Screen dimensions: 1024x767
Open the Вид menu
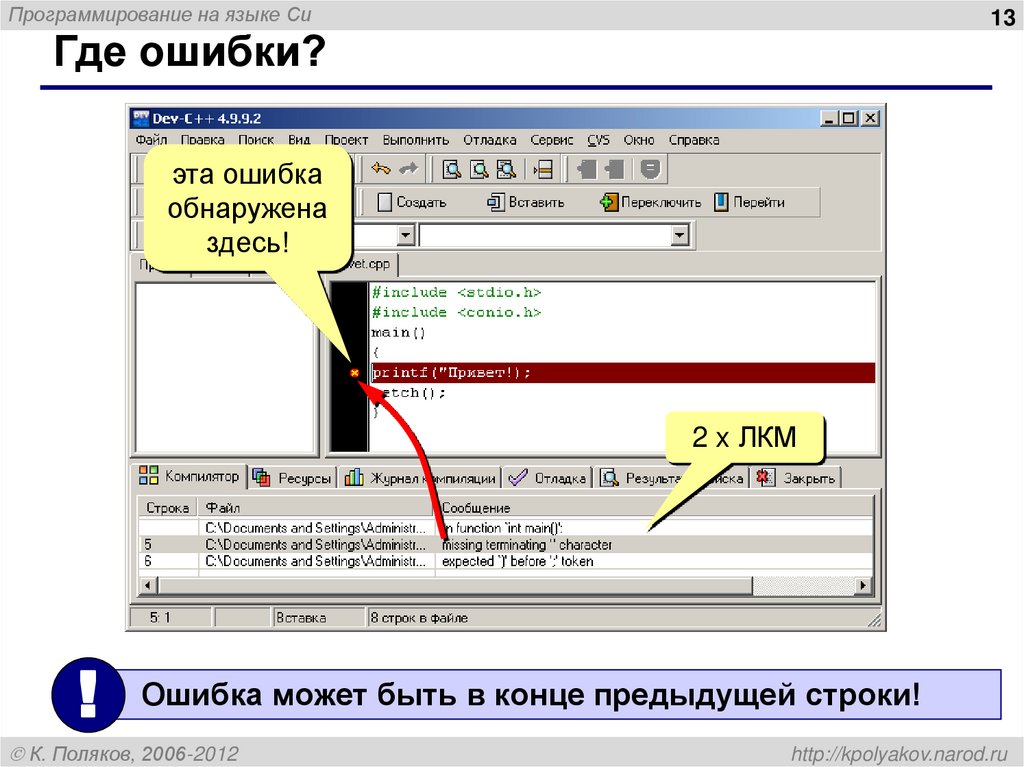coord(299,140)
